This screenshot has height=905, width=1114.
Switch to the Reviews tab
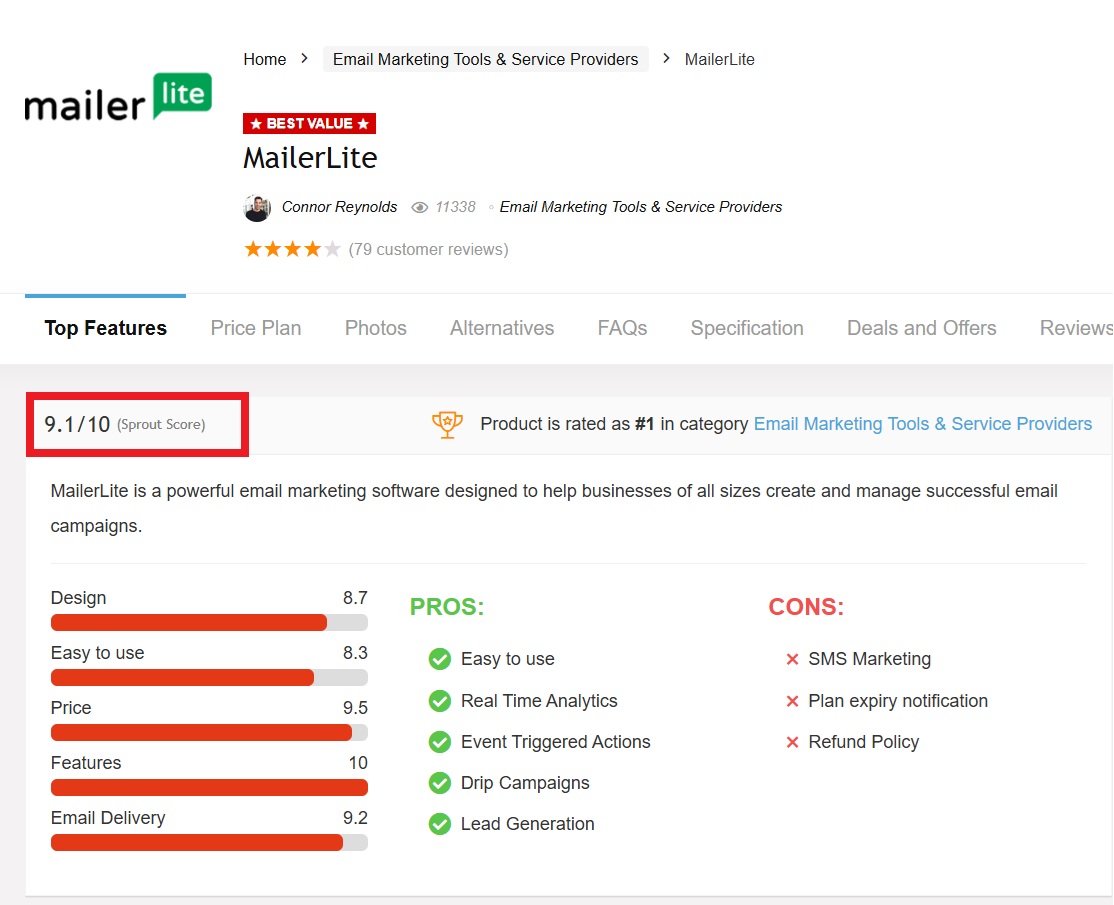tap(1076, 328)
